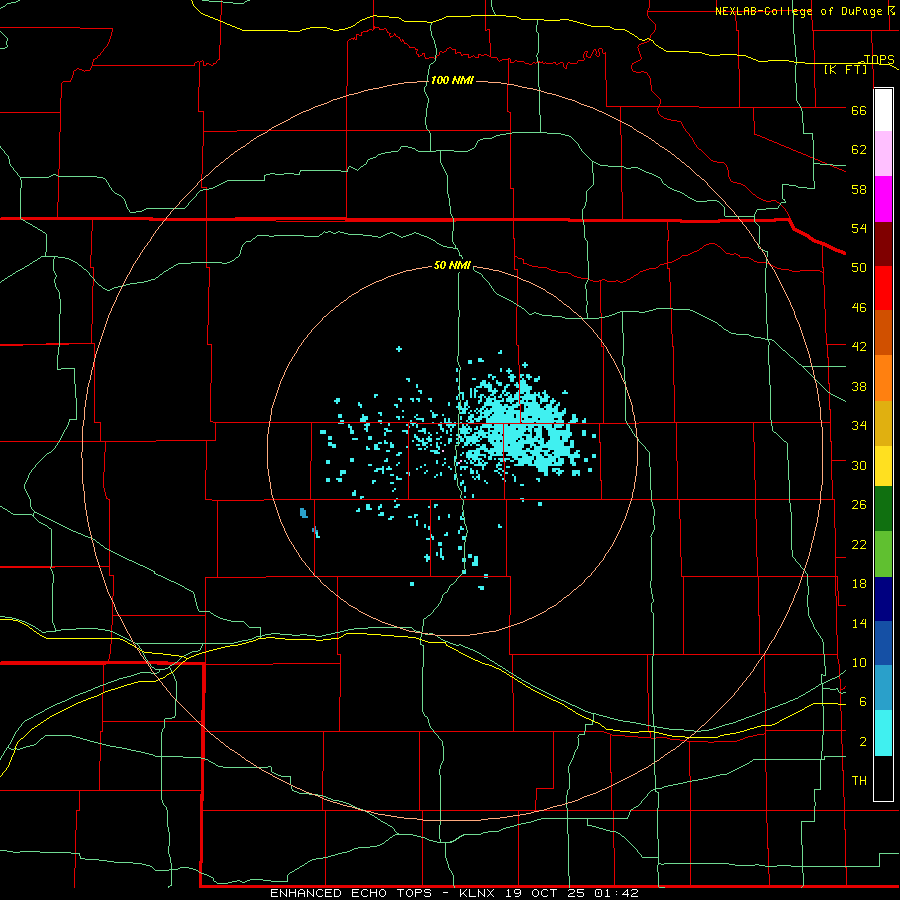Click the 38 value on legend scale
This screenshot has height=900, width=900.
coord(859,386)
